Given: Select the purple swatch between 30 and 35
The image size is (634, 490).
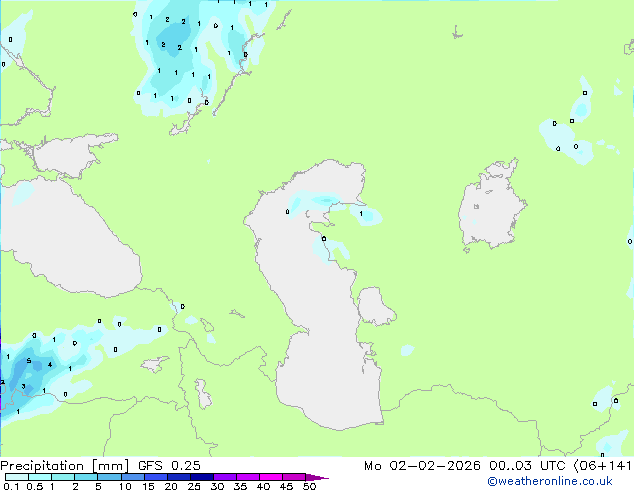Looking at the screenshot, I should pos(225,477).
